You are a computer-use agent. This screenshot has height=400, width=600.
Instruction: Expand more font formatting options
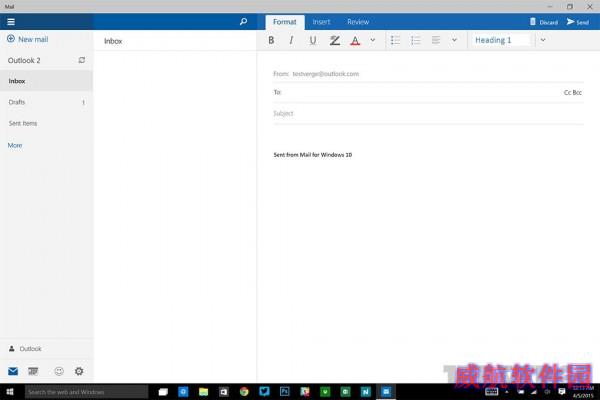point(373,40)
